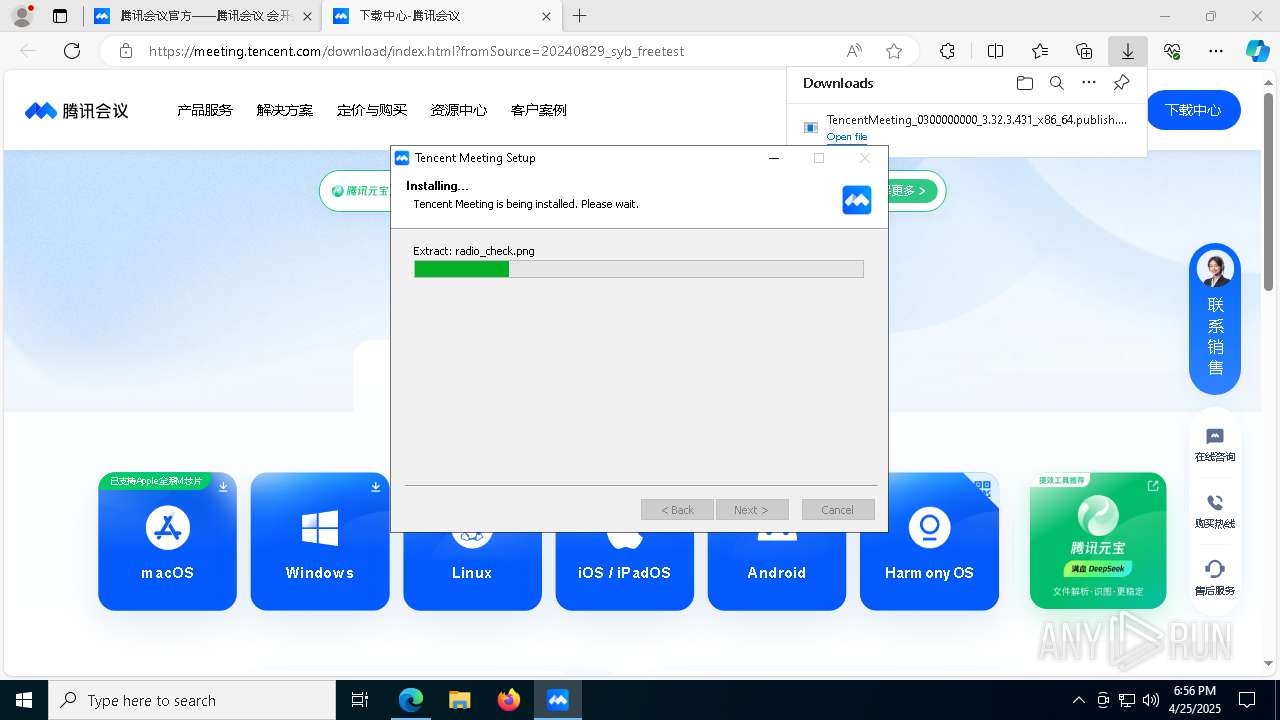Open Firefox from the taskbar
This screenshot has width=1280, height=720.
[509, 700]
